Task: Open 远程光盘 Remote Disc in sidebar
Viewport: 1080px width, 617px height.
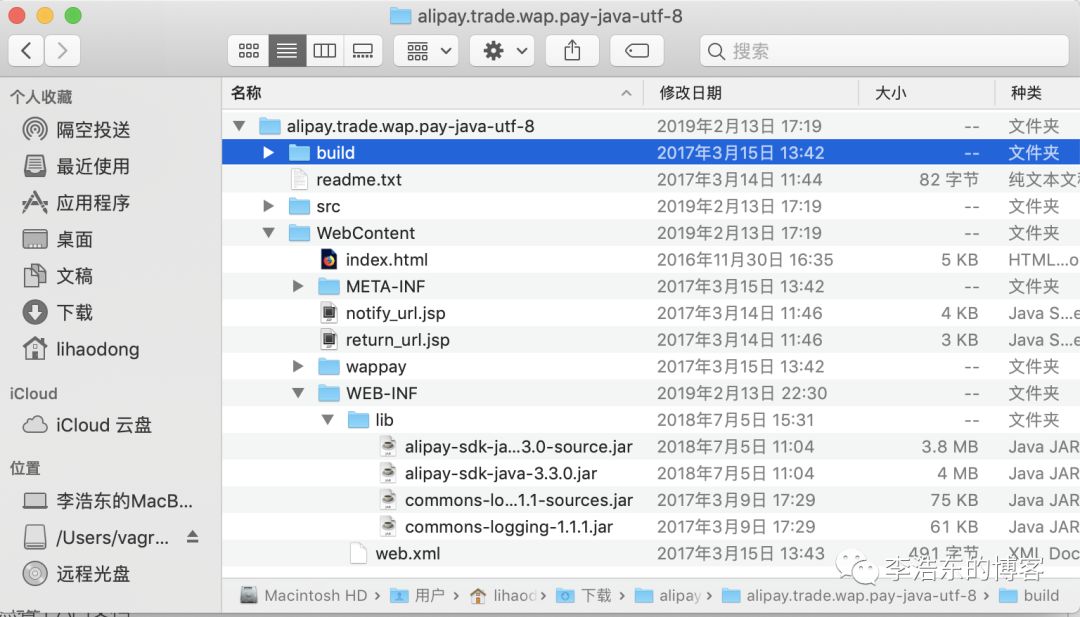Action: (76, 574)
